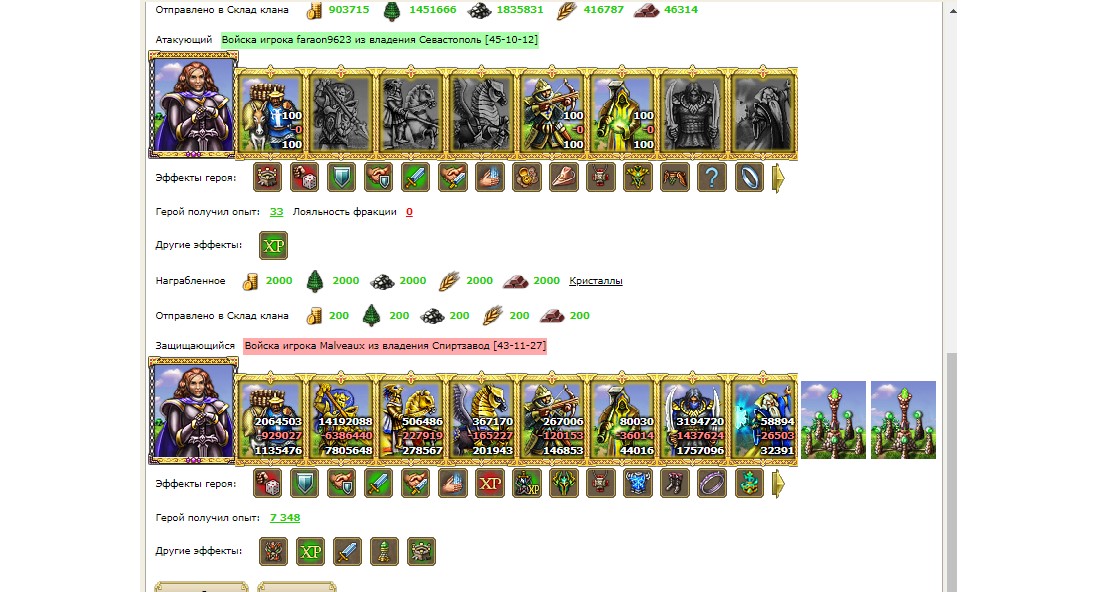Select the defender's blue glowing armor effect icon
This screenshot has height=592, width=1096.
click(x=637, y=483)
